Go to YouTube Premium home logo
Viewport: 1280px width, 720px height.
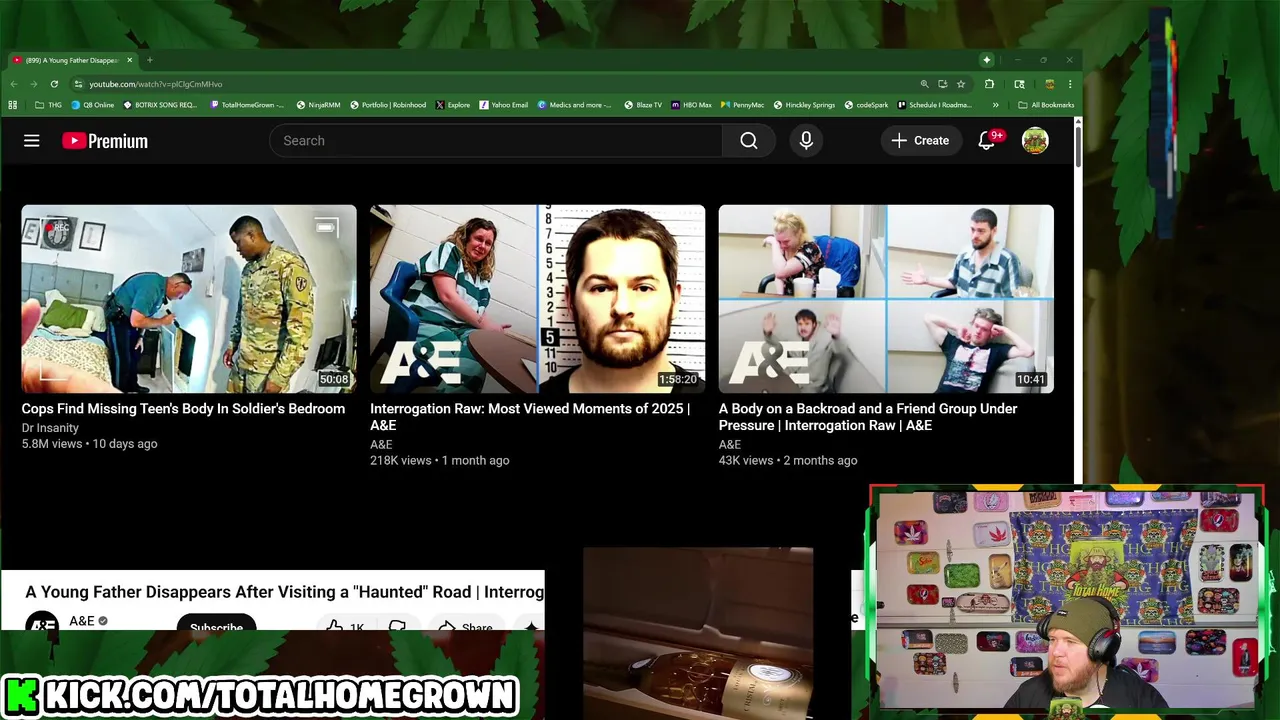click(x=105, y=141)
